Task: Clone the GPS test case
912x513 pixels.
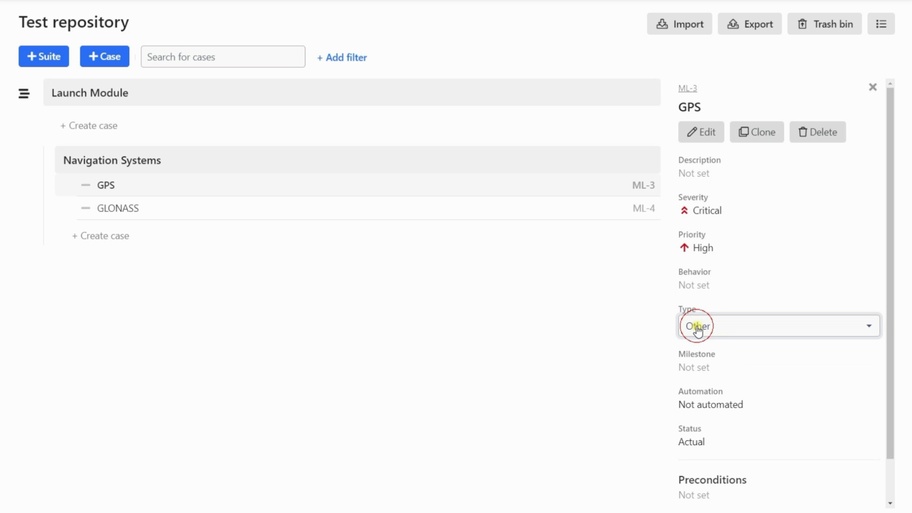Action: pos(757,132)
